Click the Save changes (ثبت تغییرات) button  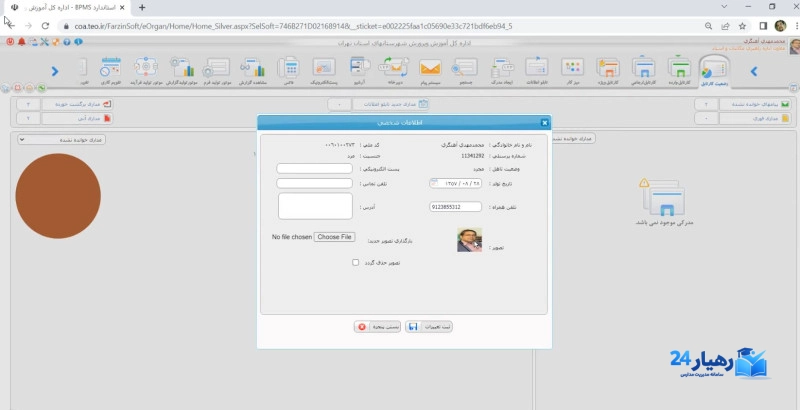click(429, 326)
